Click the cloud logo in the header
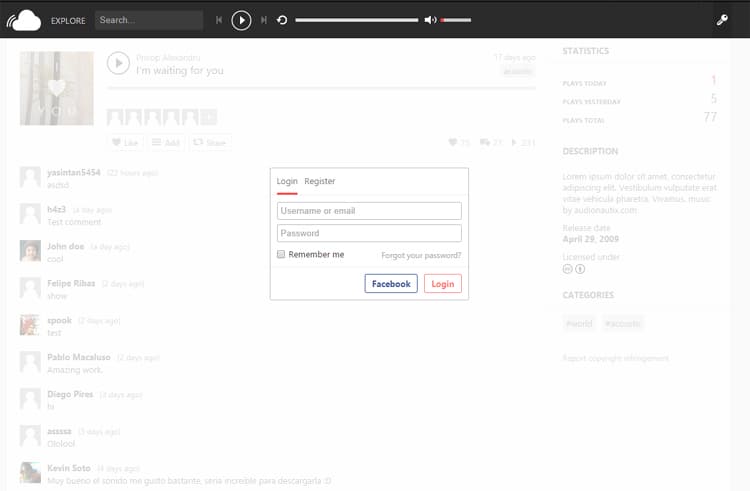Viewport: 750px width, 491px height. pos(23,21)
